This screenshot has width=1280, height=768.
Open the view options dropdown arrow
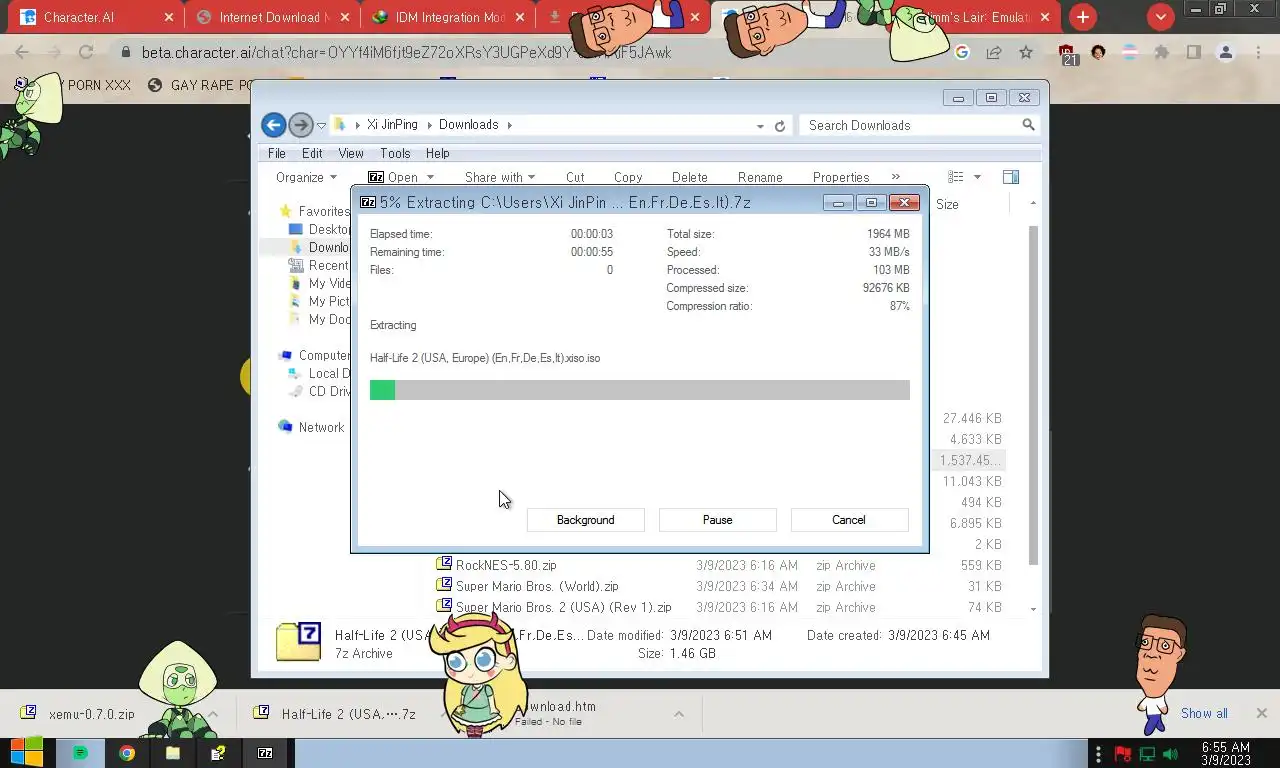(x=977, y=177)
